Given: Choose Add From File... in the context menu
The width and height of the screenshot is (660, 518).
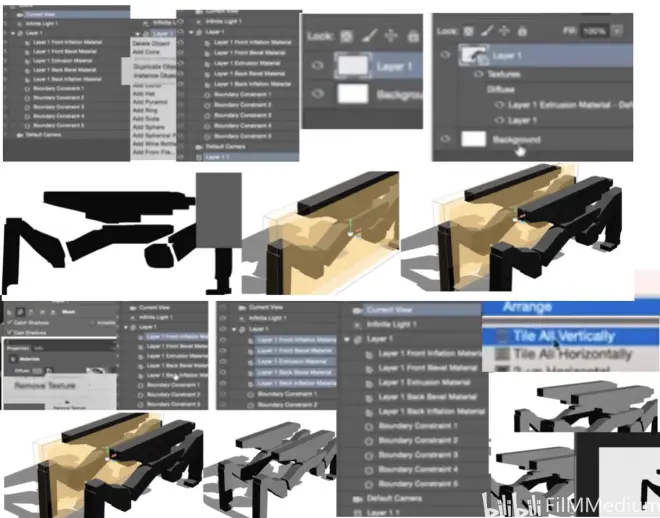Looking at the screenshot, I should [153, 152].
